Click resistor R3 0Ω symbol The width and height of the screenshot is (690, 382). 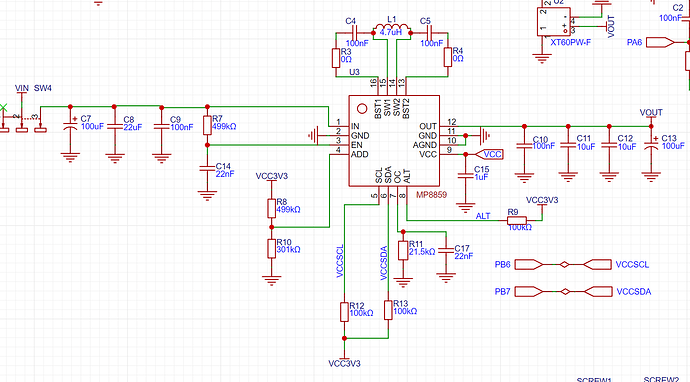tap(336, 58)
